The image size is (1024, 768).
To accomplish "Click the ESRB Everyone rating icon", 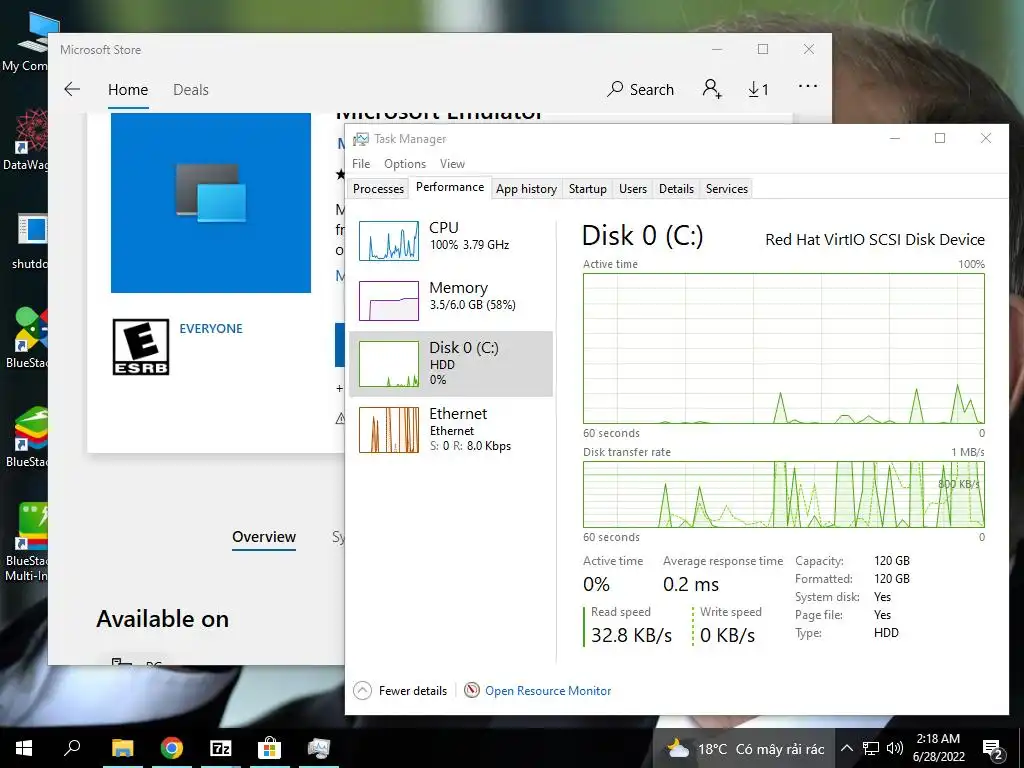I will pos(140,347).
